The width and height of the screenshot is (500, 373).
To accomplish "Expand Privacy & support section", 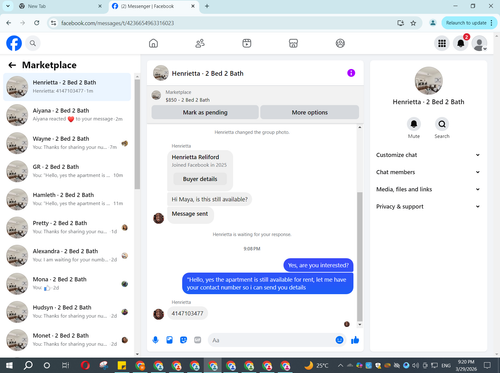I will [x=428, y=206].
